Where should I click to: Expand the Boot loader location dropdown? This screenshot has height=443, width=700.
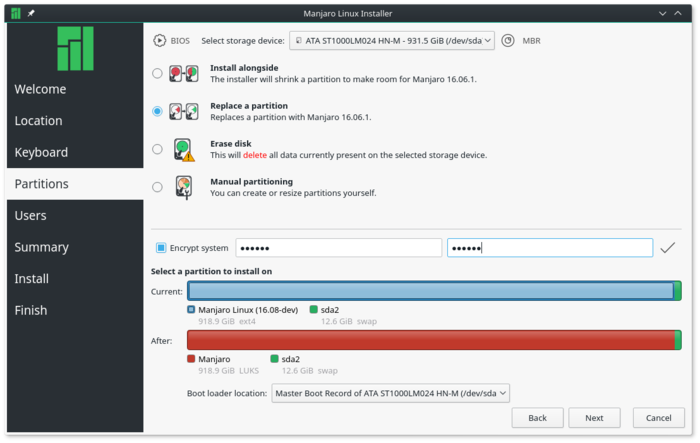390,394
